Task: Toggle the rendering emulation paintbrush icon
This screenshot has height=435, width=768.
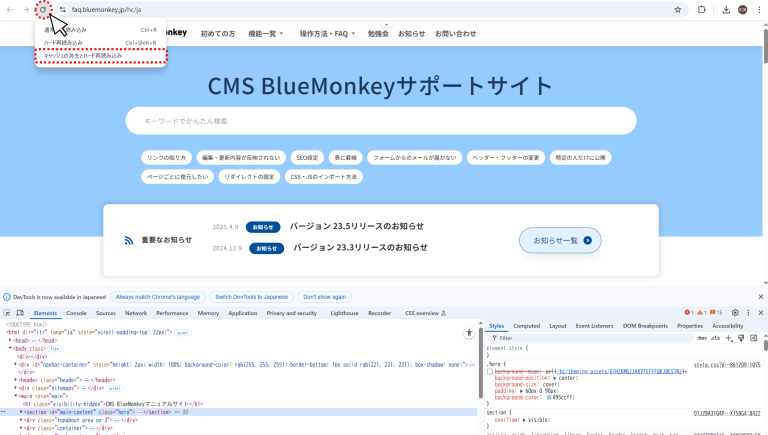Action: click(741, 338)
